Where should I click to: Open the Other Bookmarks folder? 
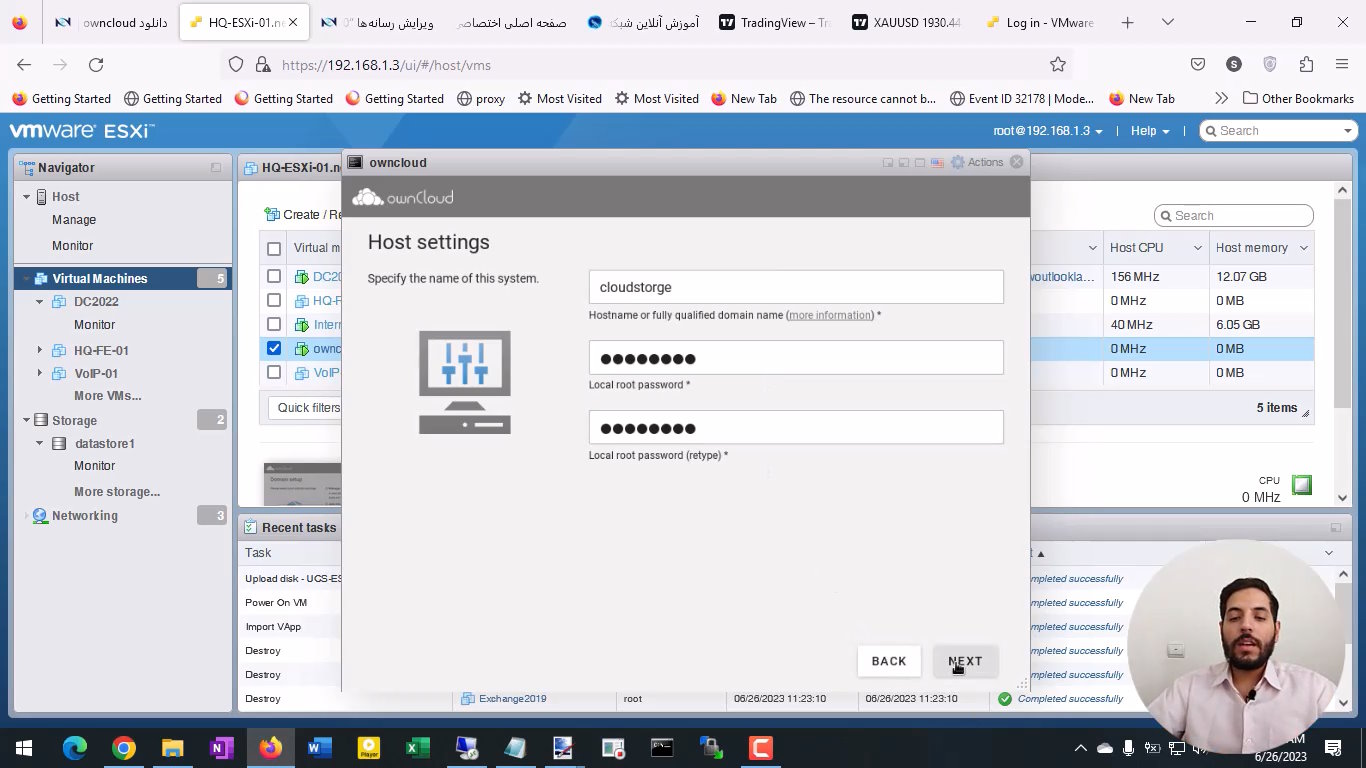pos(1298,98)
